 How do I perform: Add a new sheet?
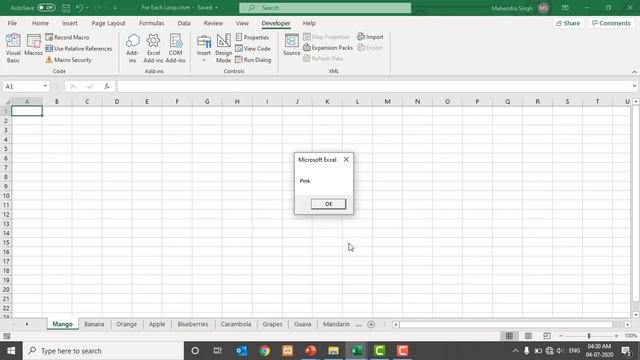371,324
